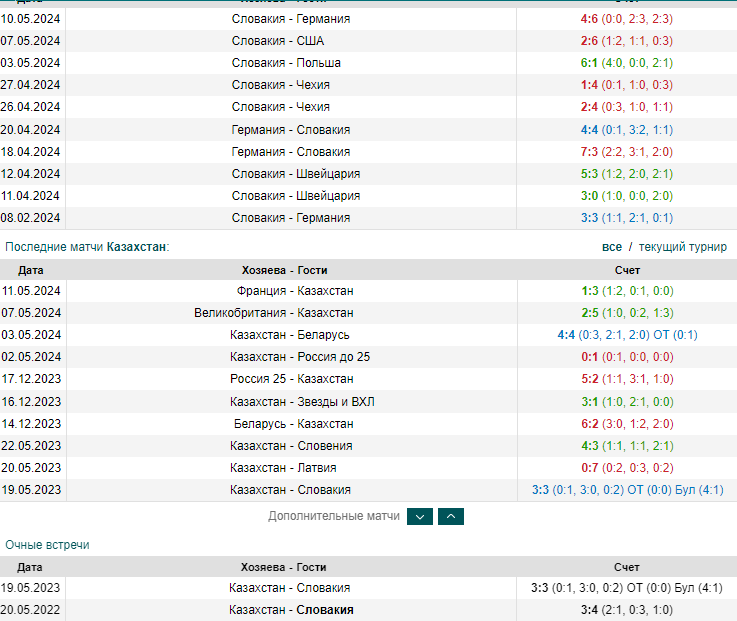Click the 'Дополнительные матчи' label
The width and height of the screenshot is (737, 621).
point(334,516)
